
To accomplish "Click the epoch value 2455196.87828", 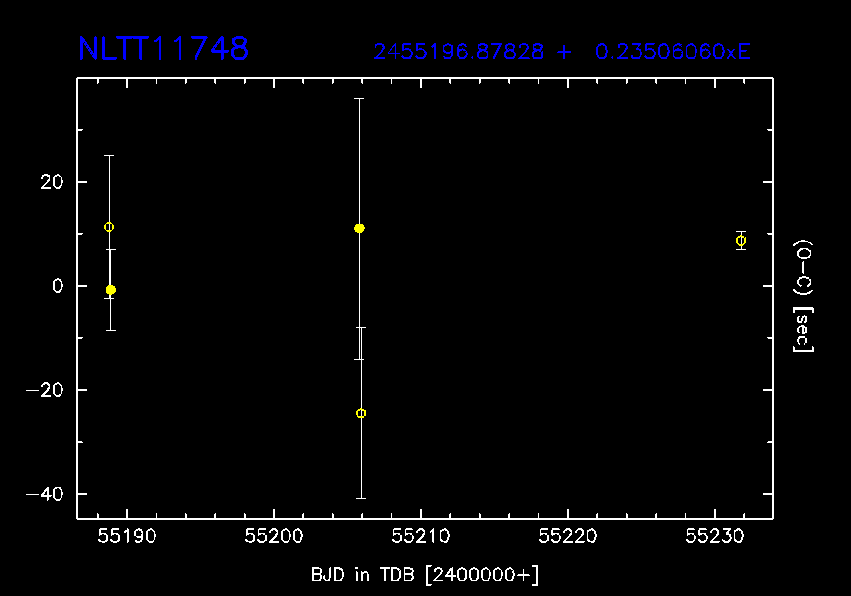I will [x=460, y=52].
